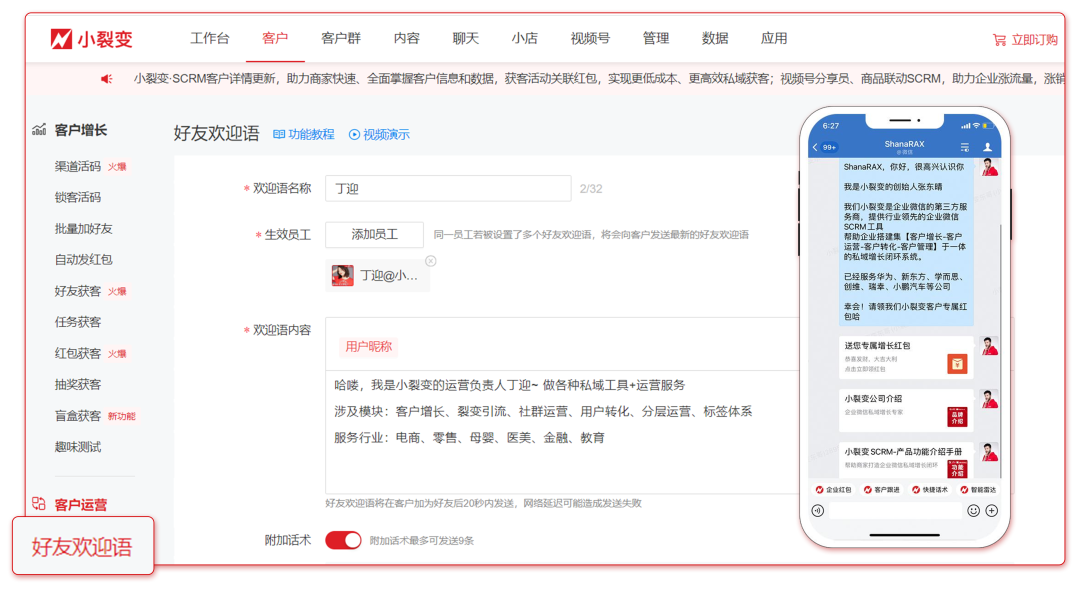Tap the plus icon in the chat input bar

[991, 510]
